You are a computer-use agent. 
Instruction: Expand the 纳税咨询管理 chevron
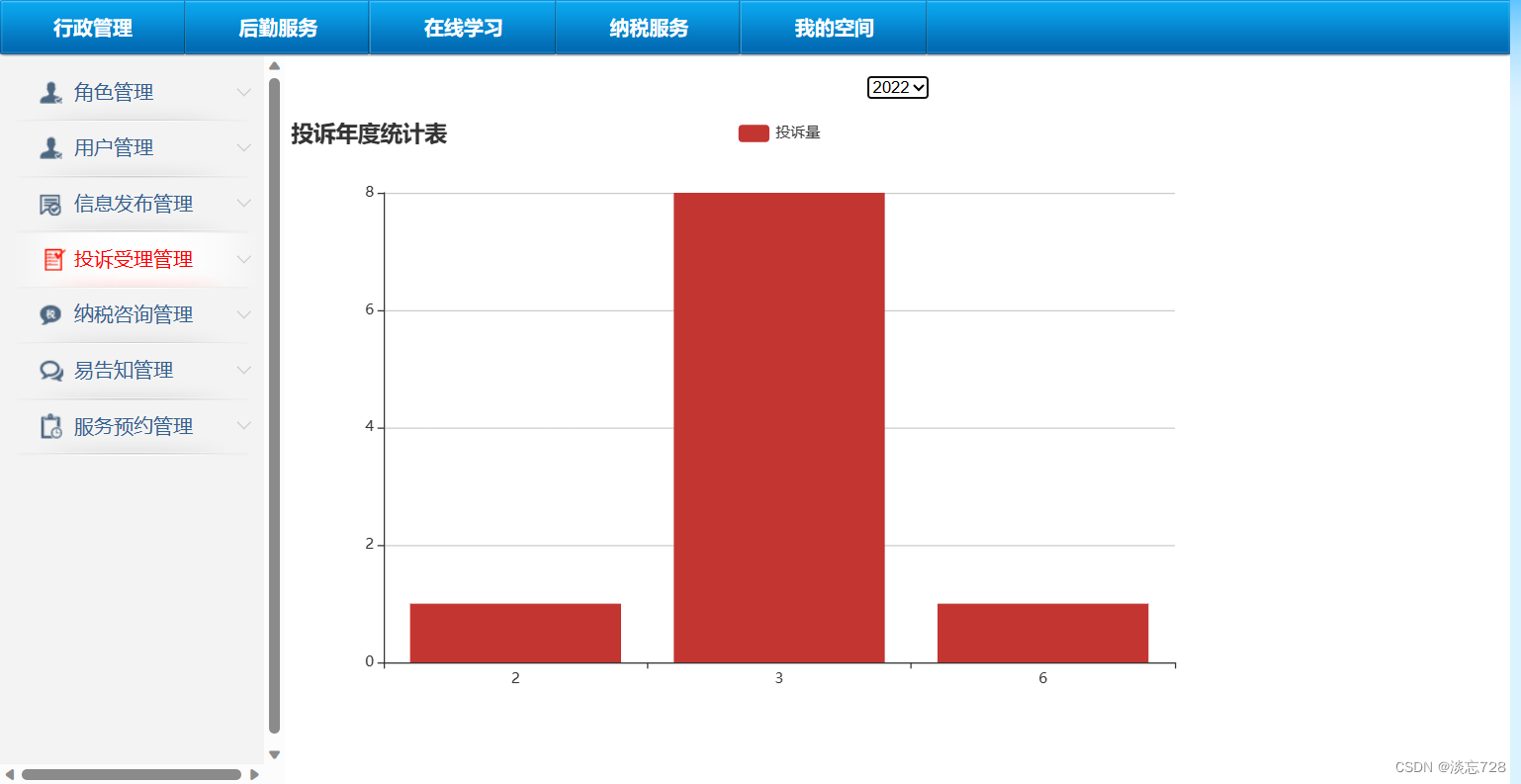(x=243, y=314)
